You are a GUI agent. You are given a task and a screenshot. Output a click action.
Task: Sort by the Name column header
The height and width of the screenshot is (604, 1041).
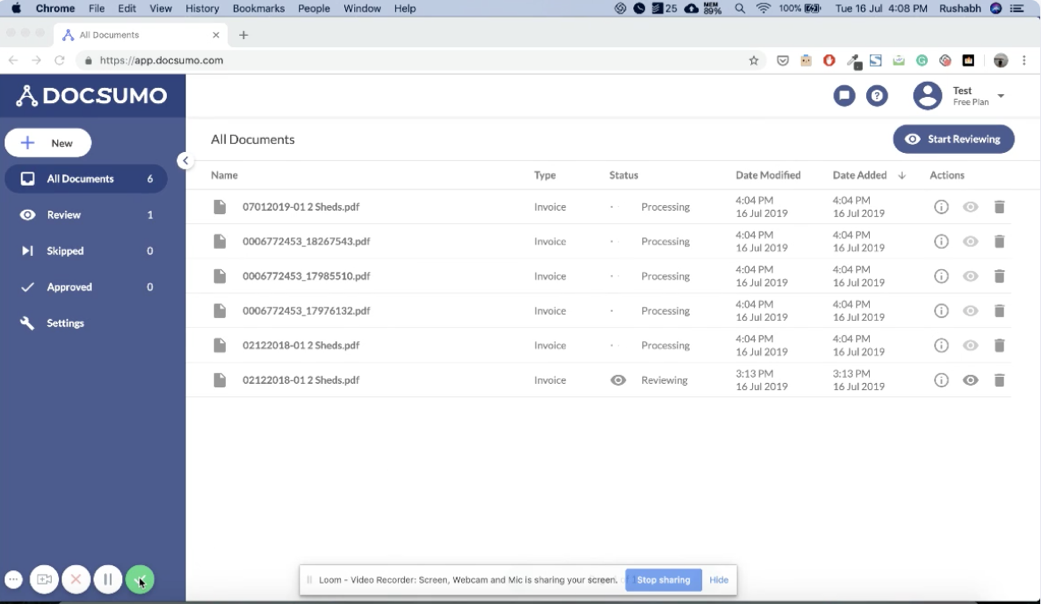[x=224, y=175]
